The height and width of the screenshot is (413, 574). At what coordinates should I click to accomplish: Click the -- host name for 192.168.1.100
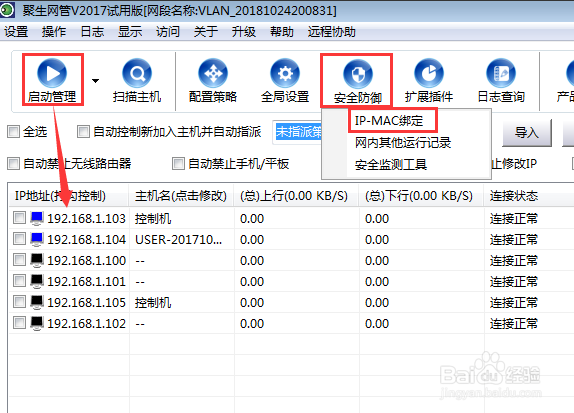[140, 261]
